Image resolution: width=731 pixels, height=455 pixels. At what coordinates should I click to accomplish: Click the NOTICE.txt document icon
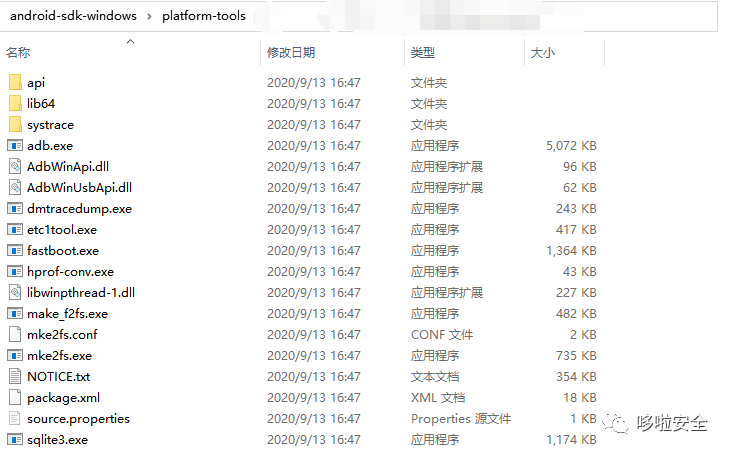(15, 376)
